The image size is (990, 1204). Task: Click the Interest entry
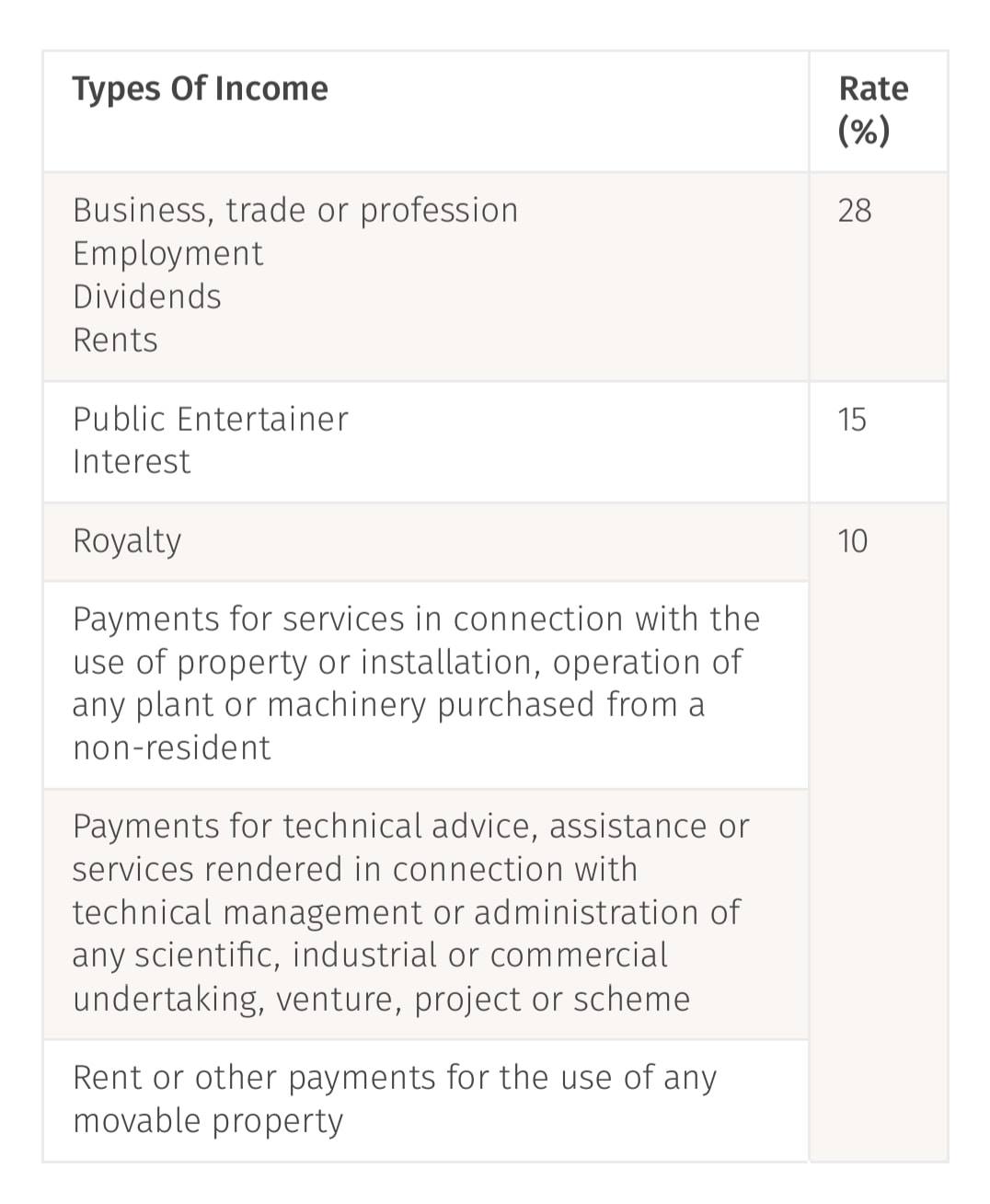point(132,461)
